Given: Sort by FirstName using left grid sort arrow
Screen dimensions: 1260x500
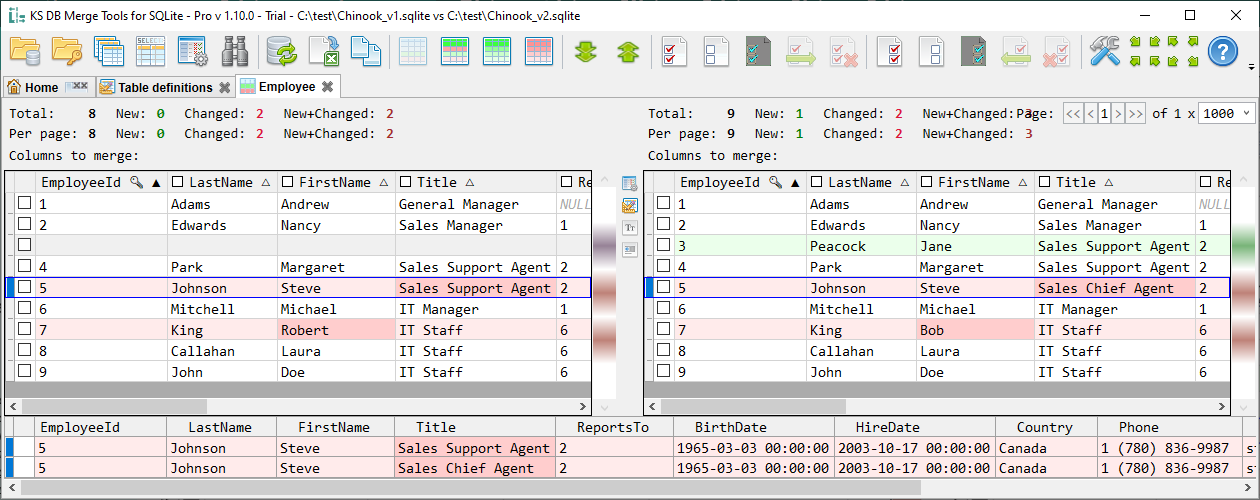Looking at the screenshot, I should click(x=383, y=183).
